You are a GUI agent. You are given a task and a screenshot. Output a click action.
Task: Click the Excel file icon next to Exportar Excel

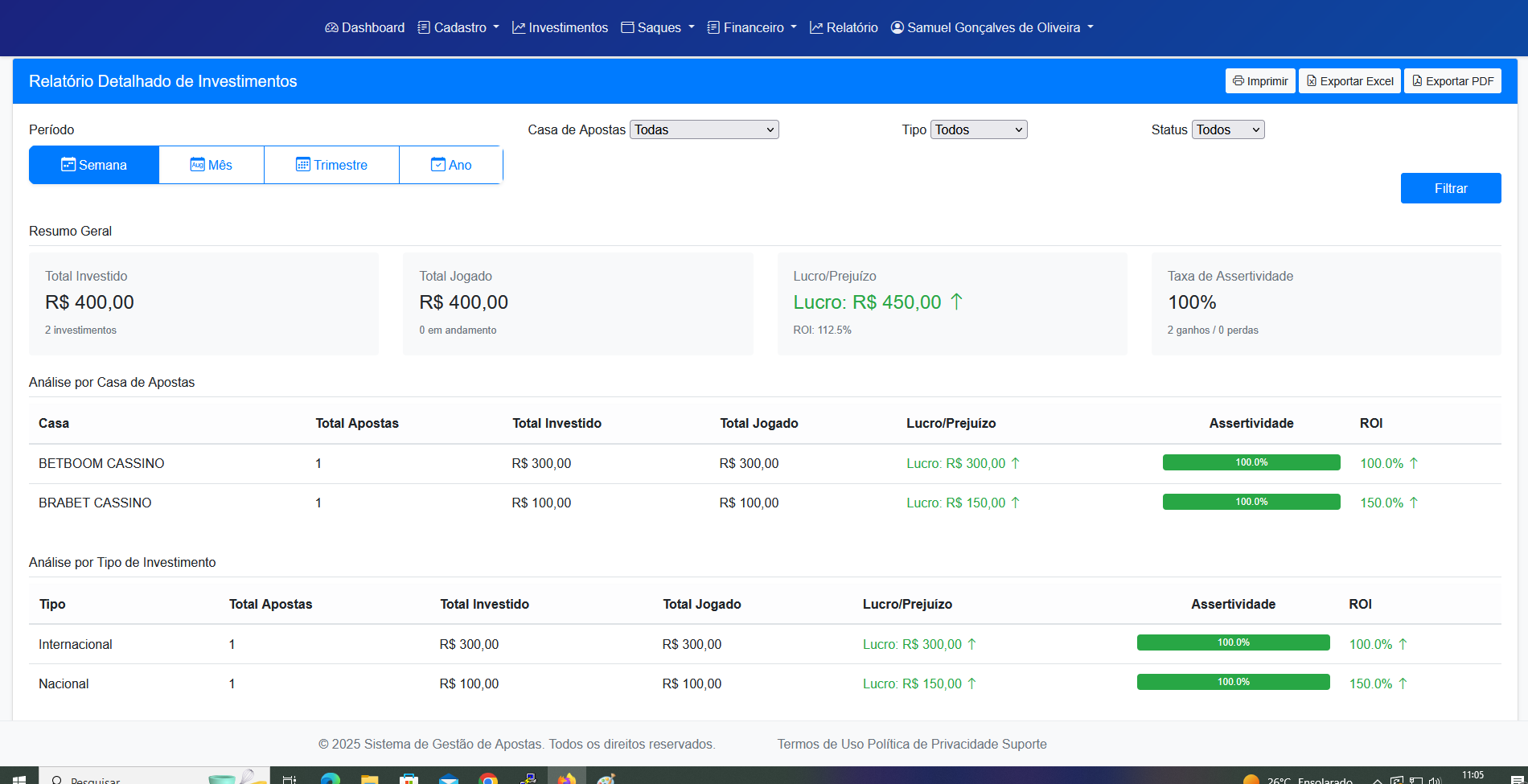(x=1310, y=80)
